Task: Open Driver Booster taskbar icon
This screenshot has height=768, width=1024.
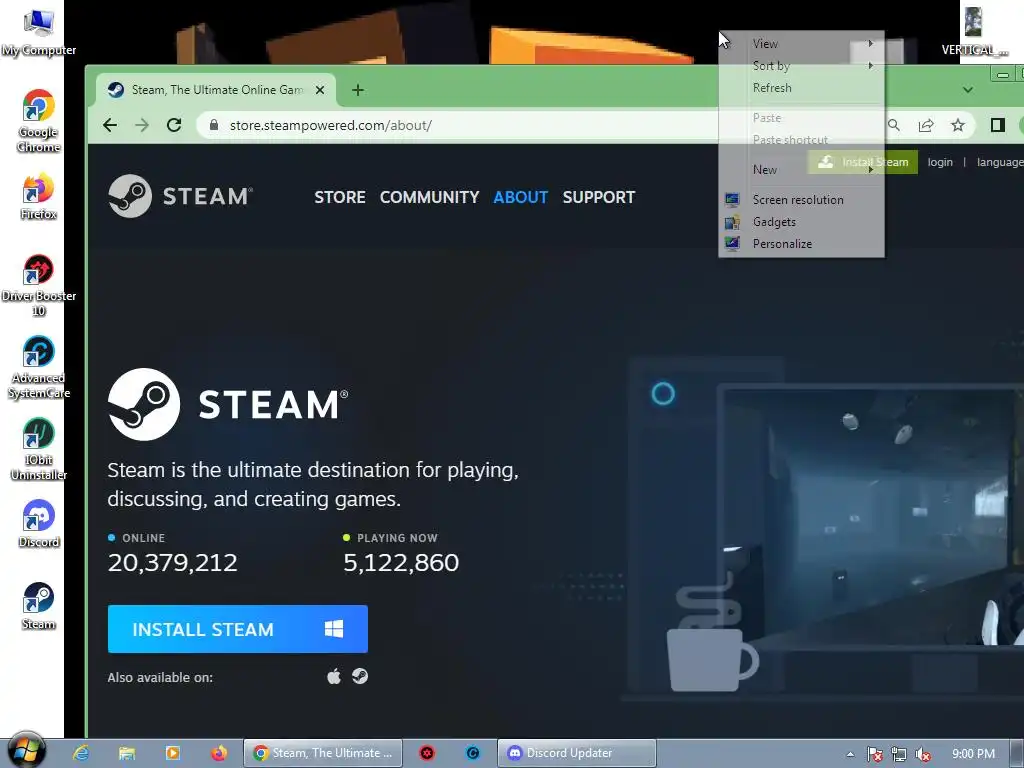Action: (427, 753)
